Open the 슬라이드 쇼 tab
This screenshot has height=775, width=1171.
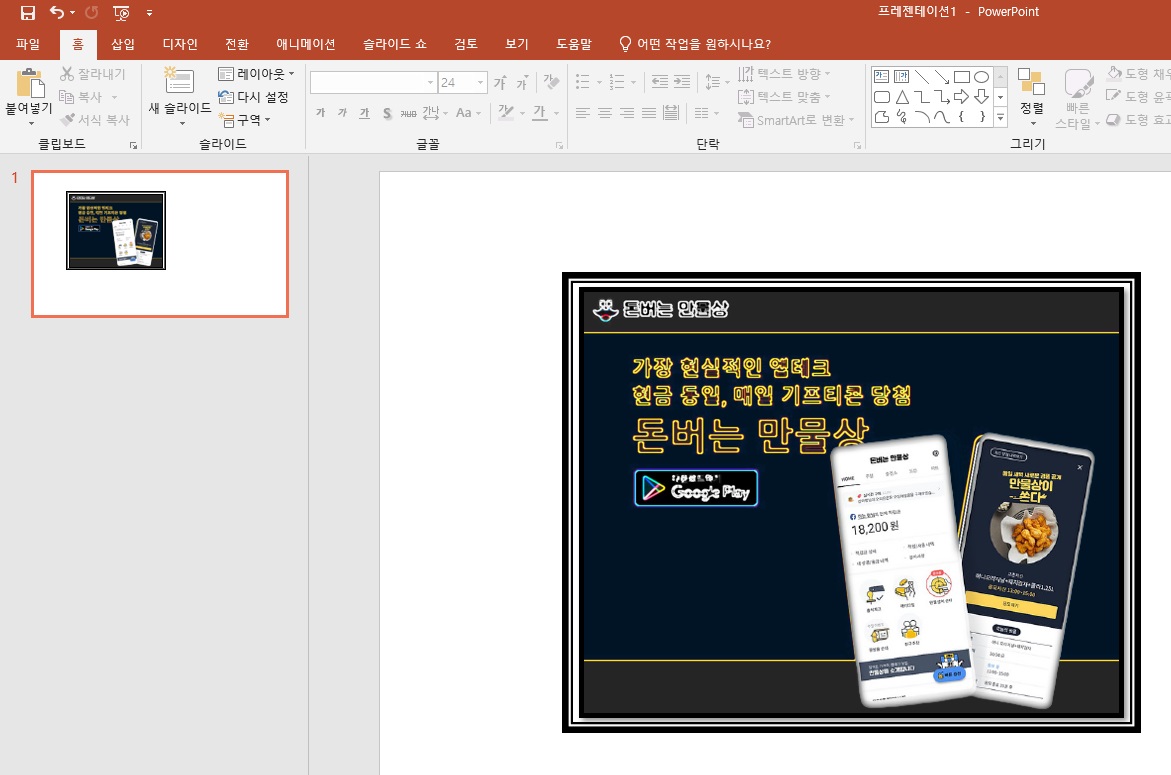tap(394, 44)
